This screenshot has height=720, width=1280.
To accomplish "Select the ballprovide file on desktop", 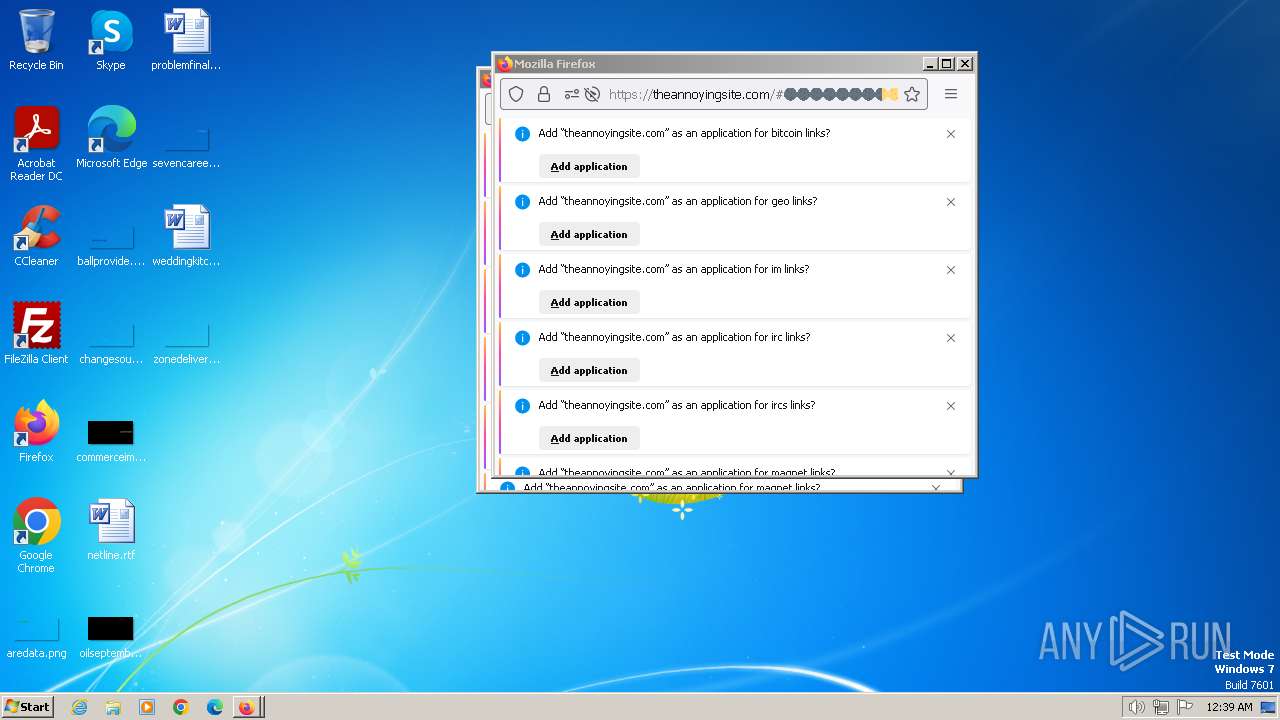I will tap(111, 243).
